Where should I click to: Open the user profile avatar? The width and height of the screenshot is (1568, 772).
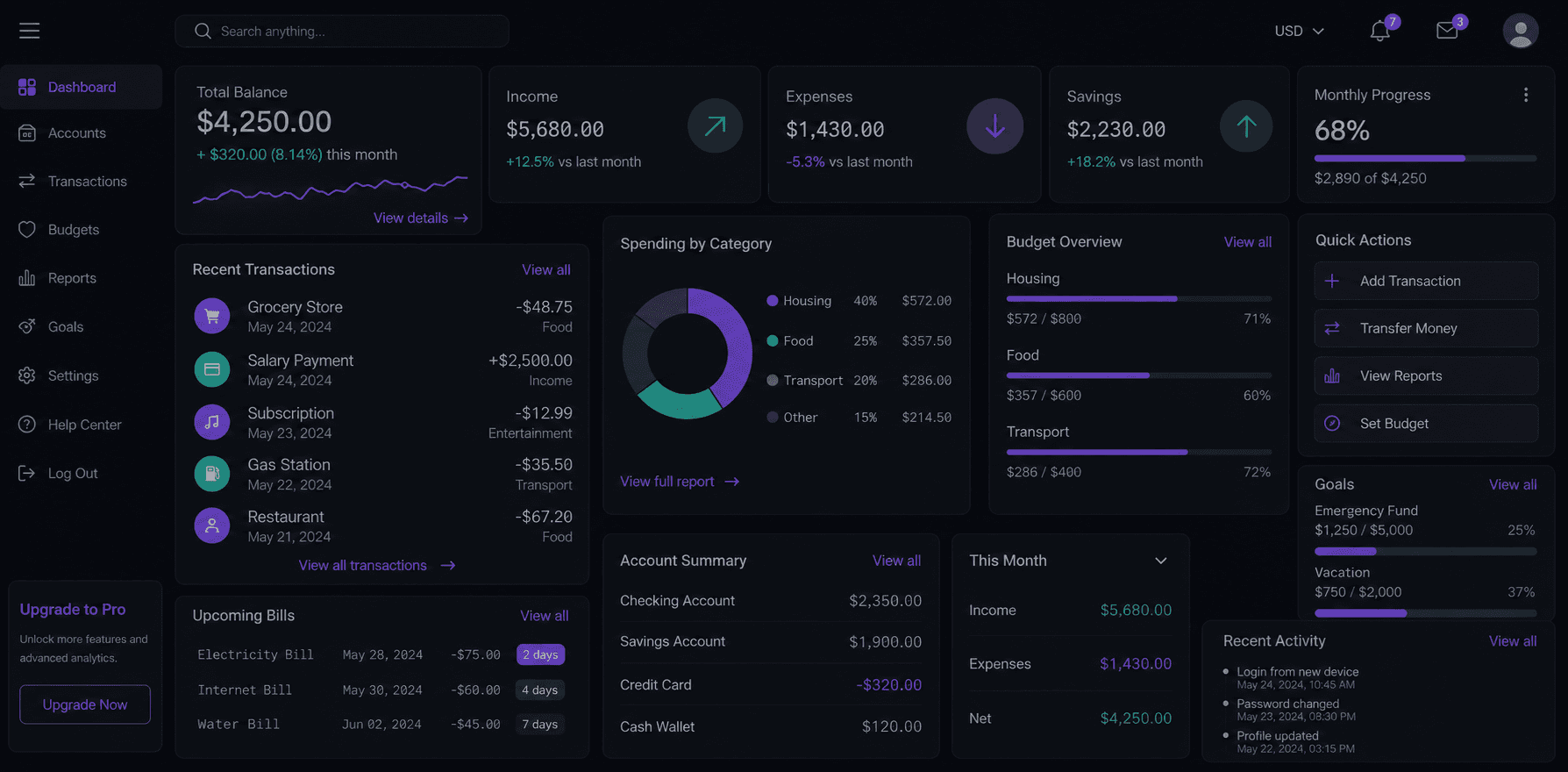[x=1521, y=31]
